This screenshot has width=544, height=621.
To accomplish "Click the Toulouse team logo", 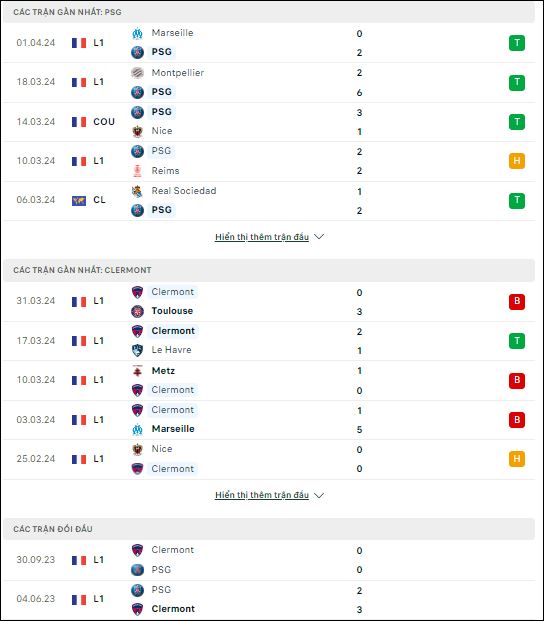I will [137, 311].
